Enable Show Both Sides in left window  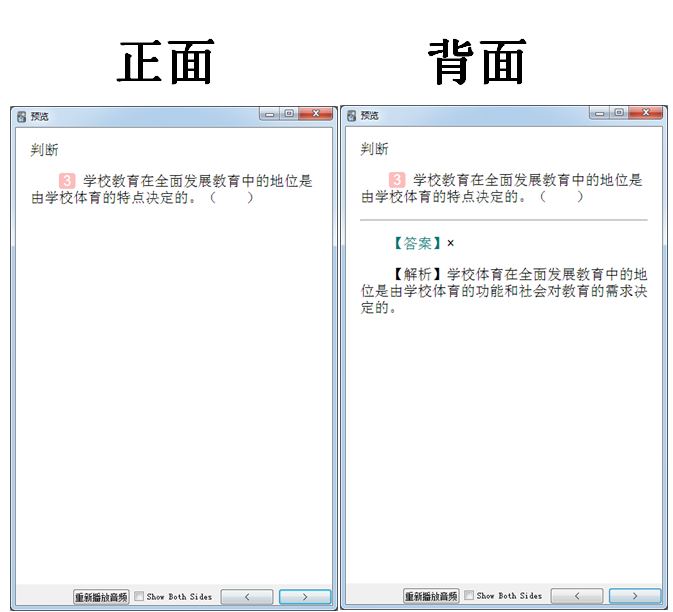(x=139, y=596)
